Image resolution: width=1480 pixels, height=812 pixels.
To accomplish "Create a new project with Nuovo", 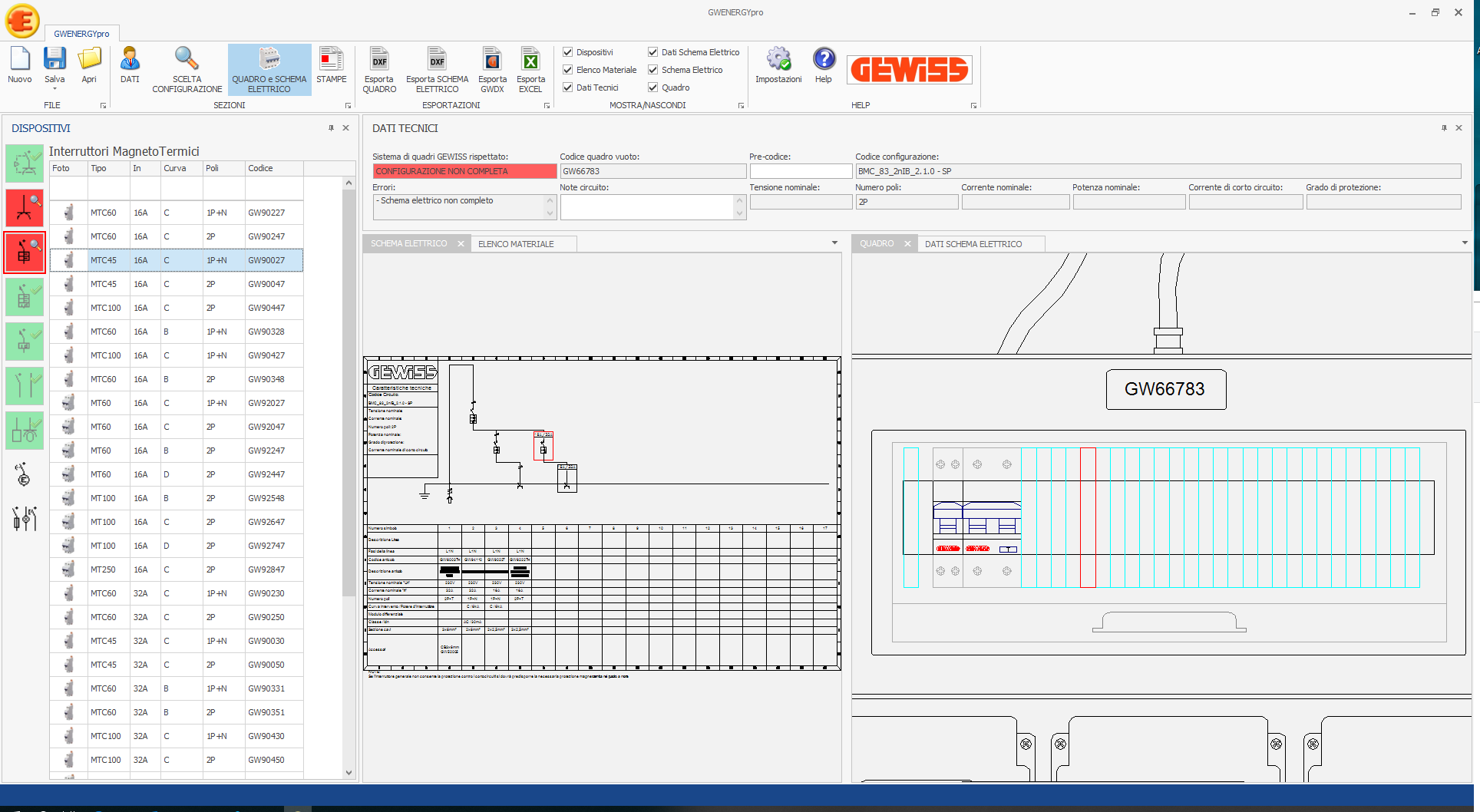I will (20, 65).
